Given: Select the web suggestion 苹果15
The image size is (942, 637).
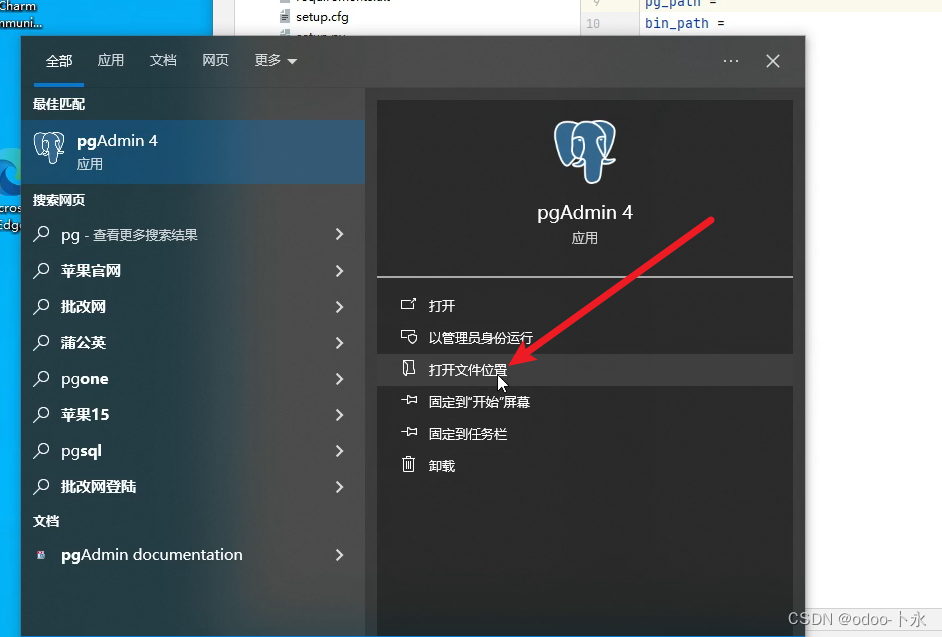Looking at the screenshot, I should tap(193, 415).
